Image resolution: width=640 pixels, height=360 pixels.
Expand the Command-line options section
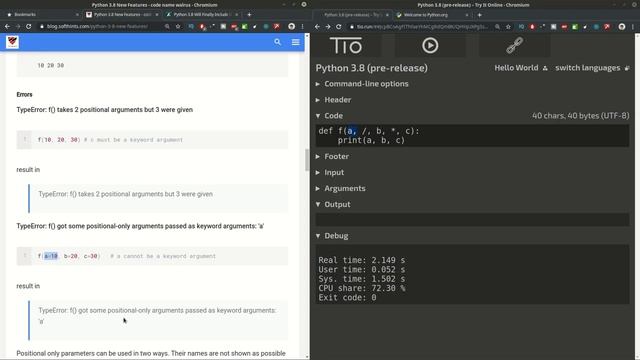[x=362, y=84]
